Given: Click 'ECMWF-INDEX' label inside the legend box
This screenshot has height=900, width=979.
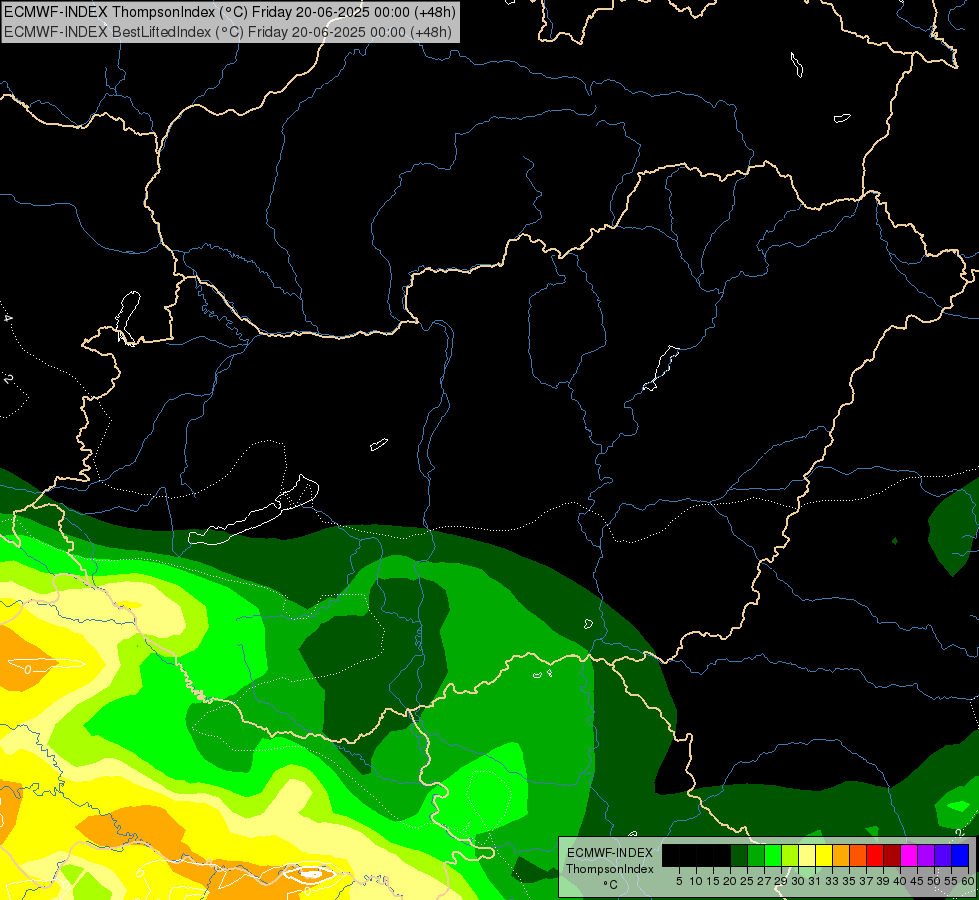Looking at the screenshot, I should pos(610,853).
